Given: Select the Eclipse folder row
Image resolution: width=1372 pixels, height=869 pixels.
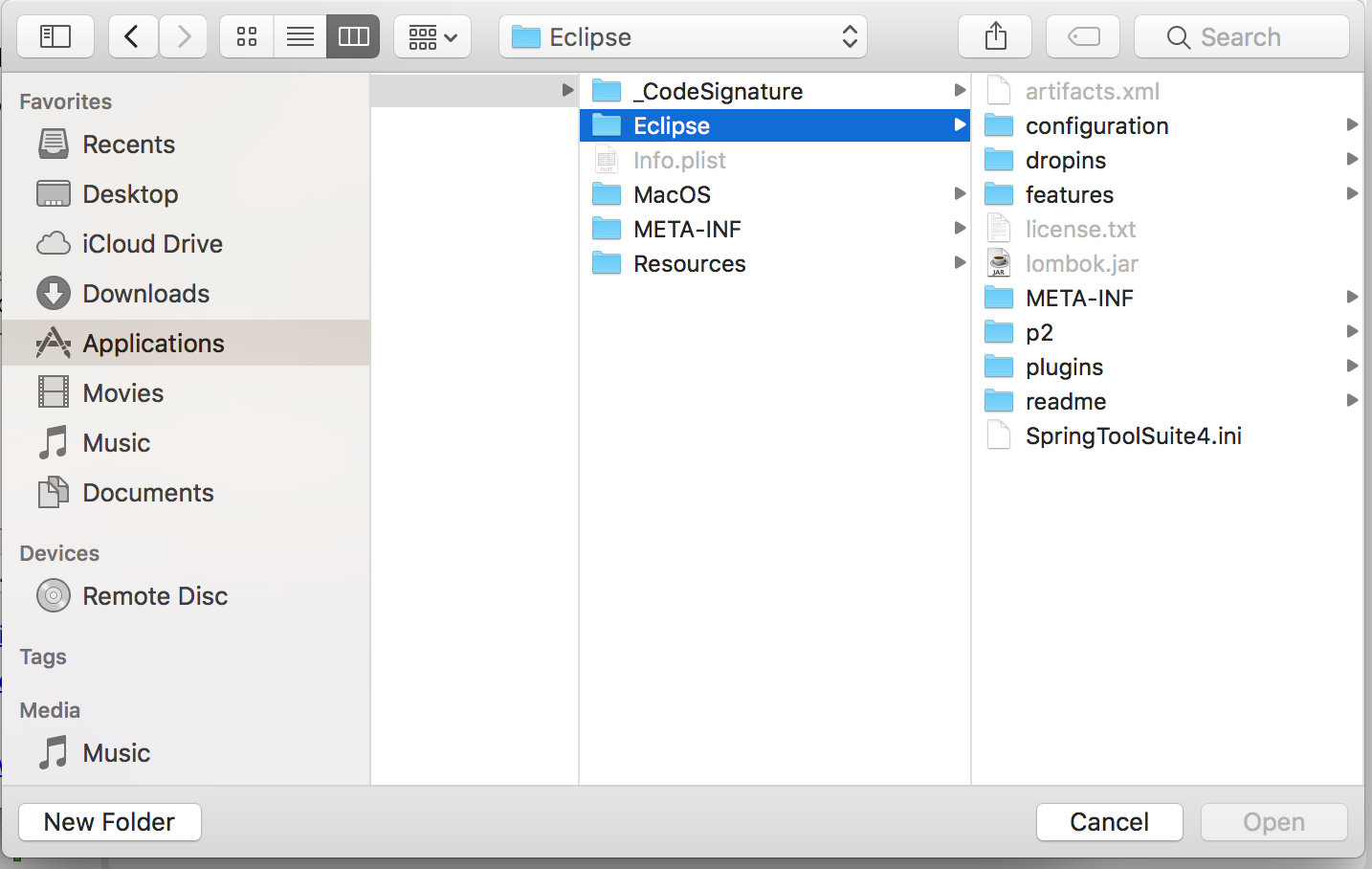Looking at the screenshot, I should (775, 125).
